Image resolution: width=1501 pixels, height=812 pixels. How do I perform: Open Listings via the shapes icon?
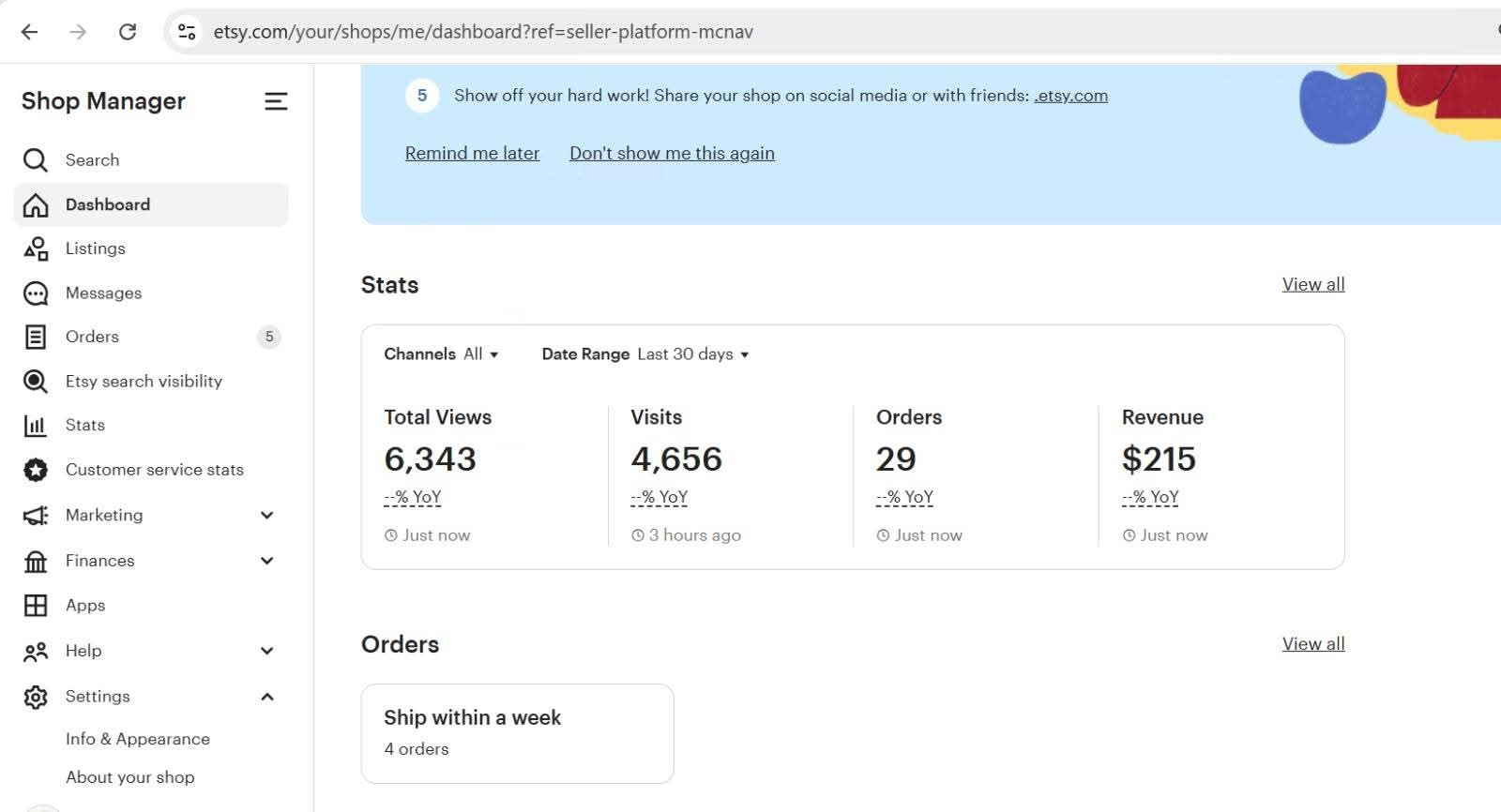(35, 248)
